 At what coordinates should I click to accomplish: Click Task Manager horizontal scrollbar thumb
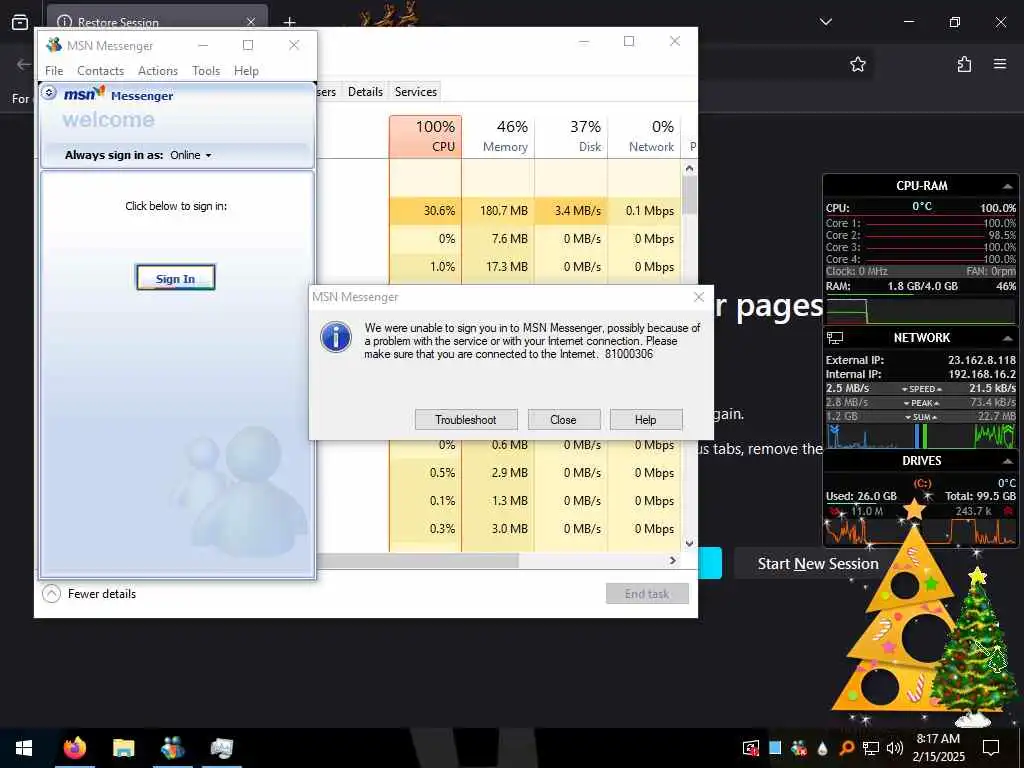(x=417, y=560)
